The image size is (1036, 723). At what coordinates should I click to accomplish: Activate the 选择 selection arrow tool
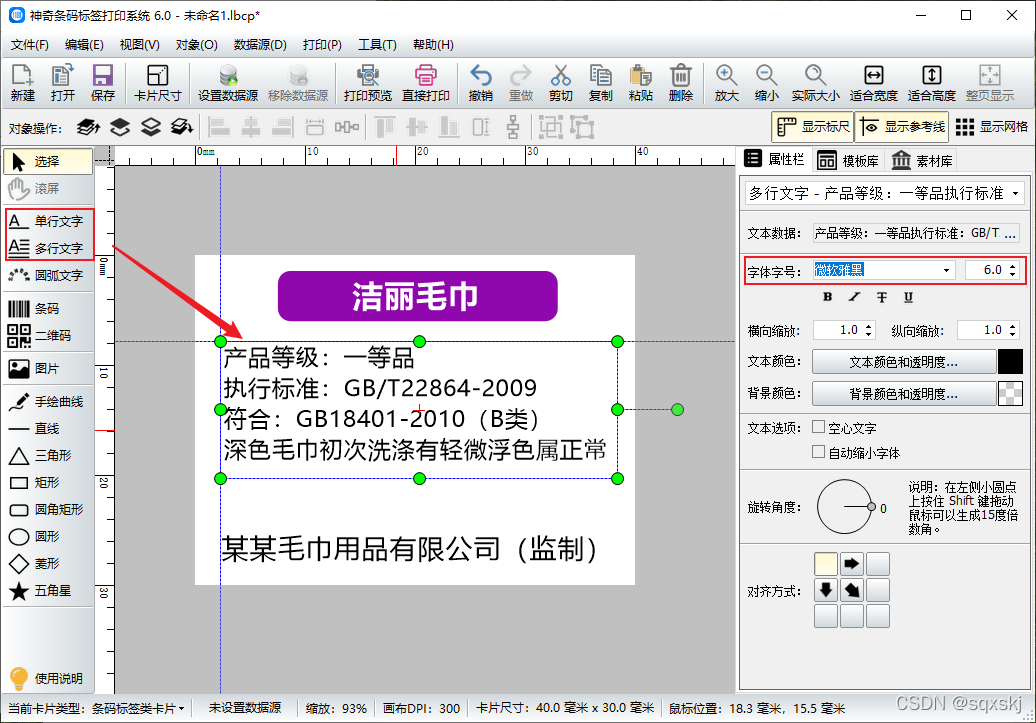point(48,161)
